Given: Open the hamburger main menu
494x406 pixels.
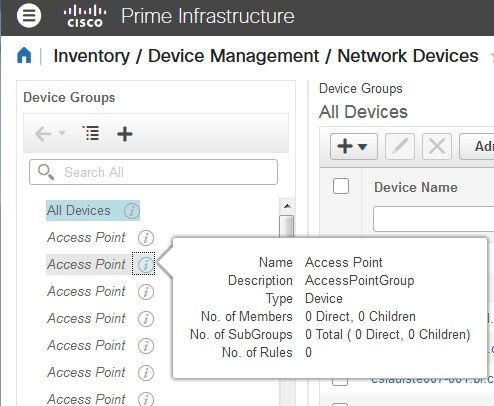Looking at the screenshot, I should [x=29, y=15].
